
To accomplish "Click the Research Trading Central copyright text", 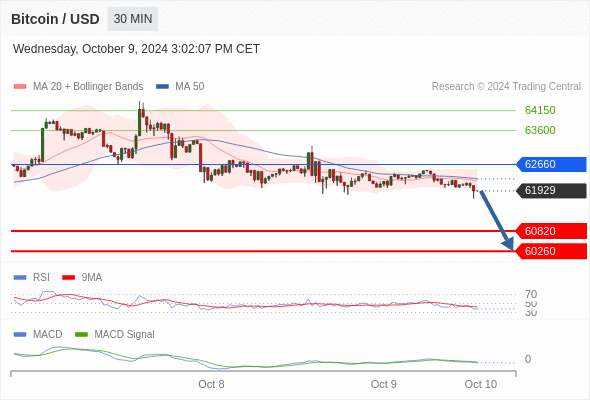I will click(x=506, y=87).
